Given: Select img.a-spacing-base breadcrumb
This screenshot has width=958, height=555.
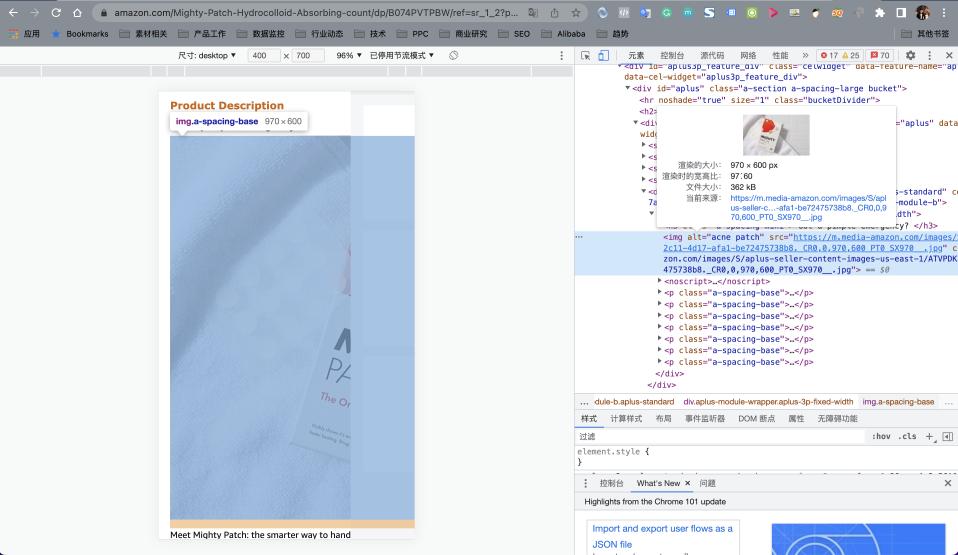Looking at the screenshot, I should click(898, 402).
